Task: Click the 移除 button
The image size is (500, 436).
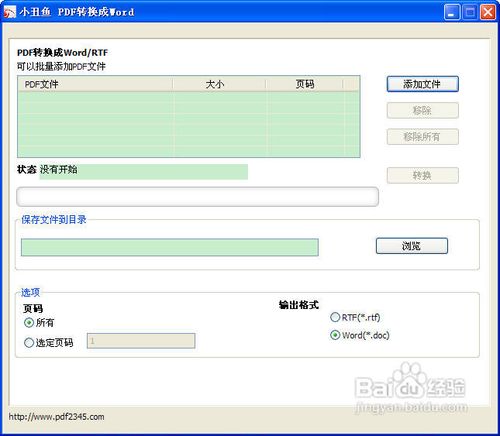Action: [x=422, y=110]
